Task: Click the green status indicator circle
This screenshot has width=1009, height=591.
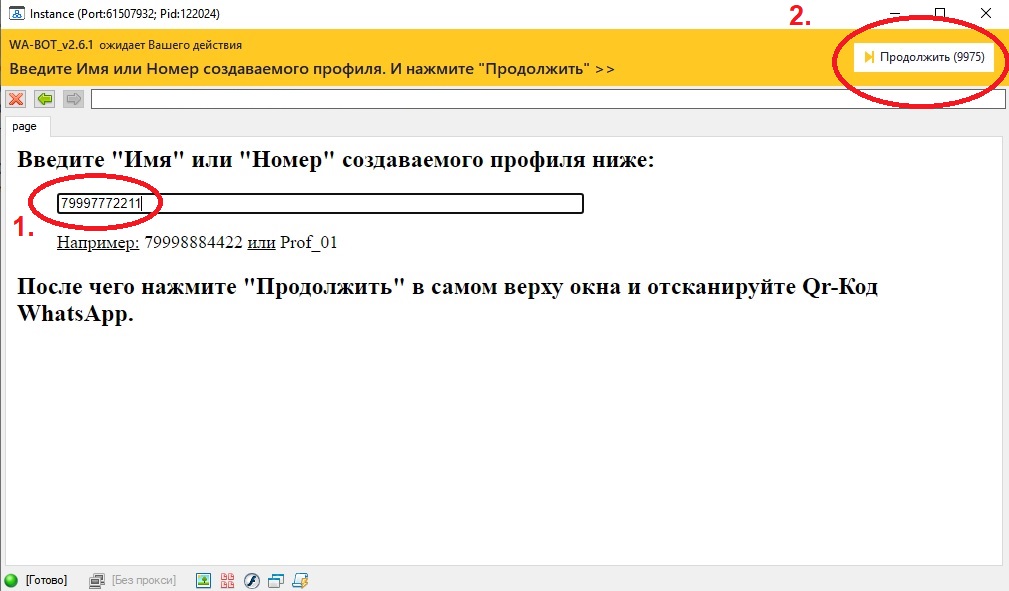Action: (x=12, y=580)
